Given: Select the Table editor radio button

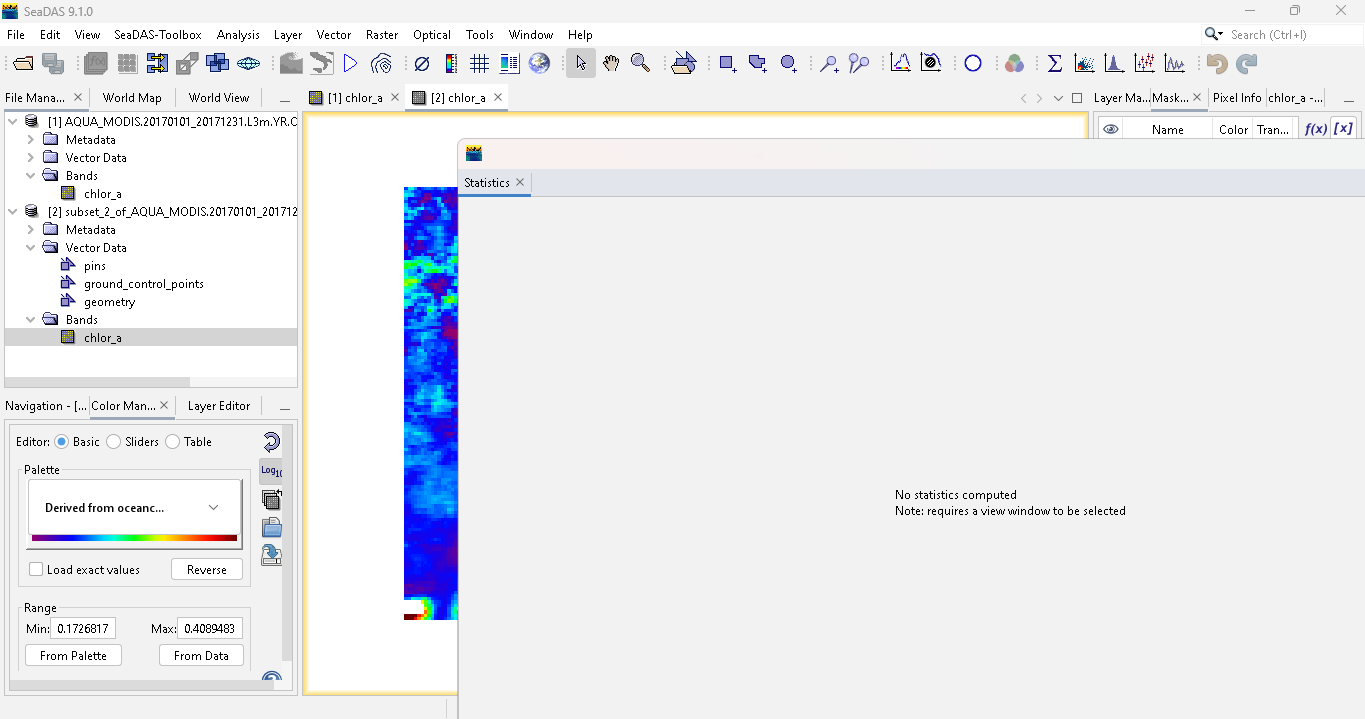Looking at the screenshot, I should click(173, 442).
